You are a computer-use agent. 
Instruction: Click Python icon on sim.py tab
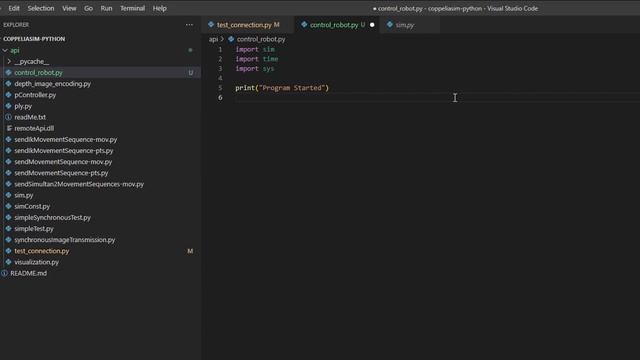pyautogui.click(x=390, y=25)
